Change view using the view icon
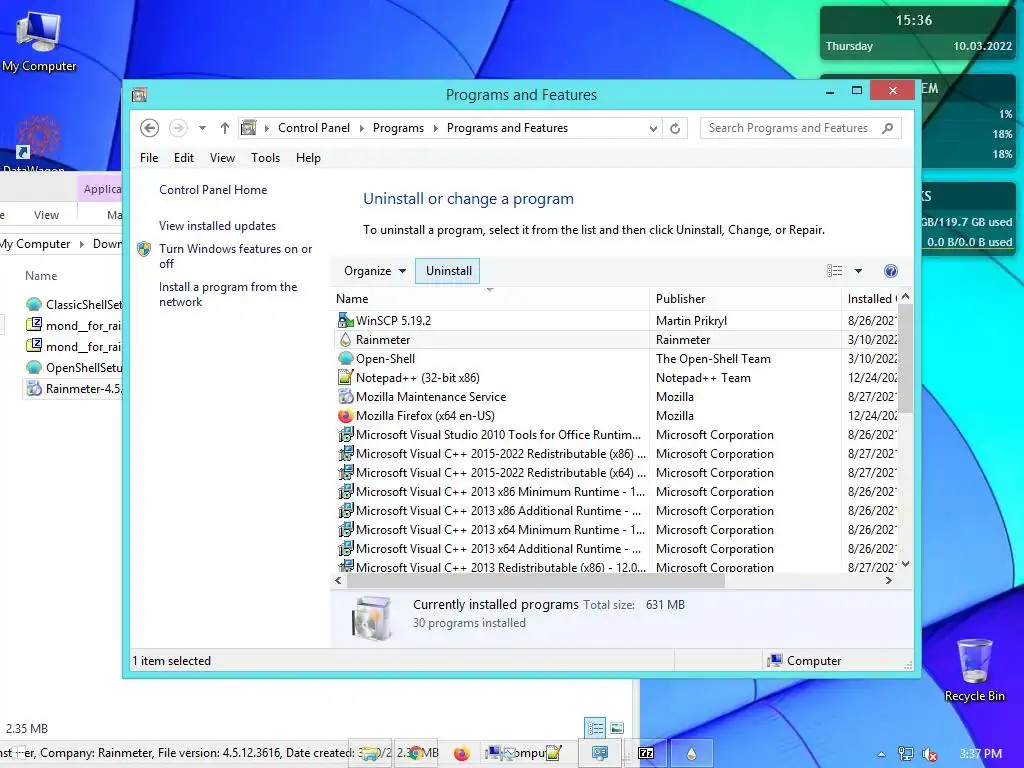Viewport: 1024px width, 768px height. tap(835, 270)
